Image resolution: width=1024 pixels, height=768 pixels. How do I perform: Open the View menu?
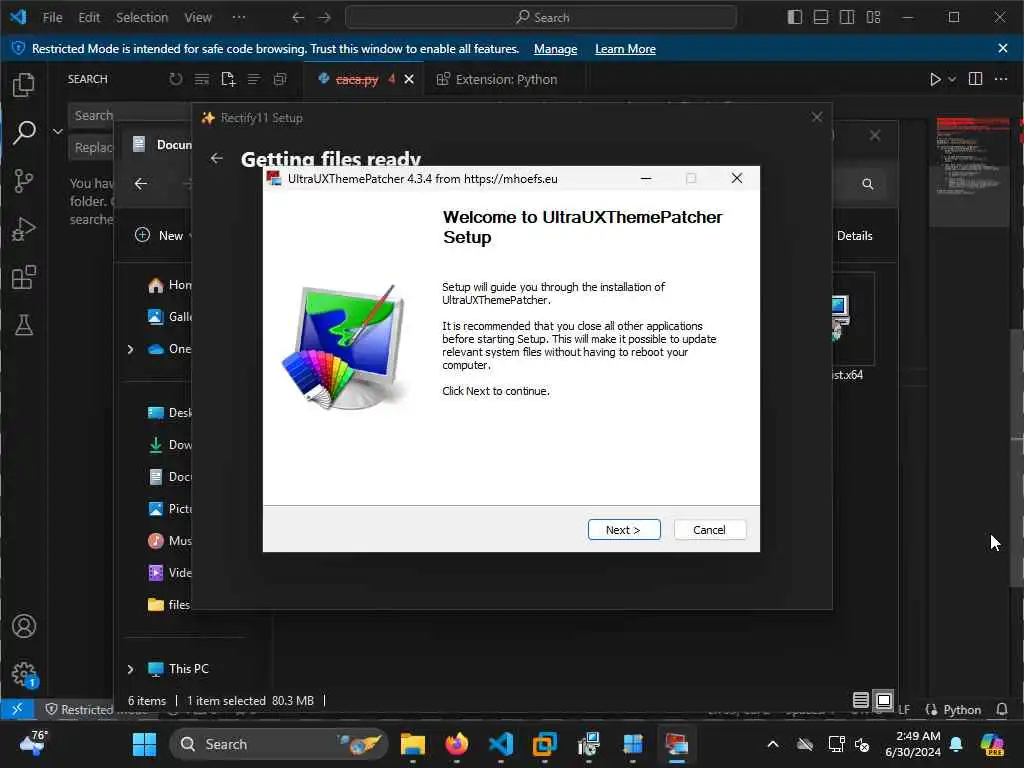click(x=198, y=18)
